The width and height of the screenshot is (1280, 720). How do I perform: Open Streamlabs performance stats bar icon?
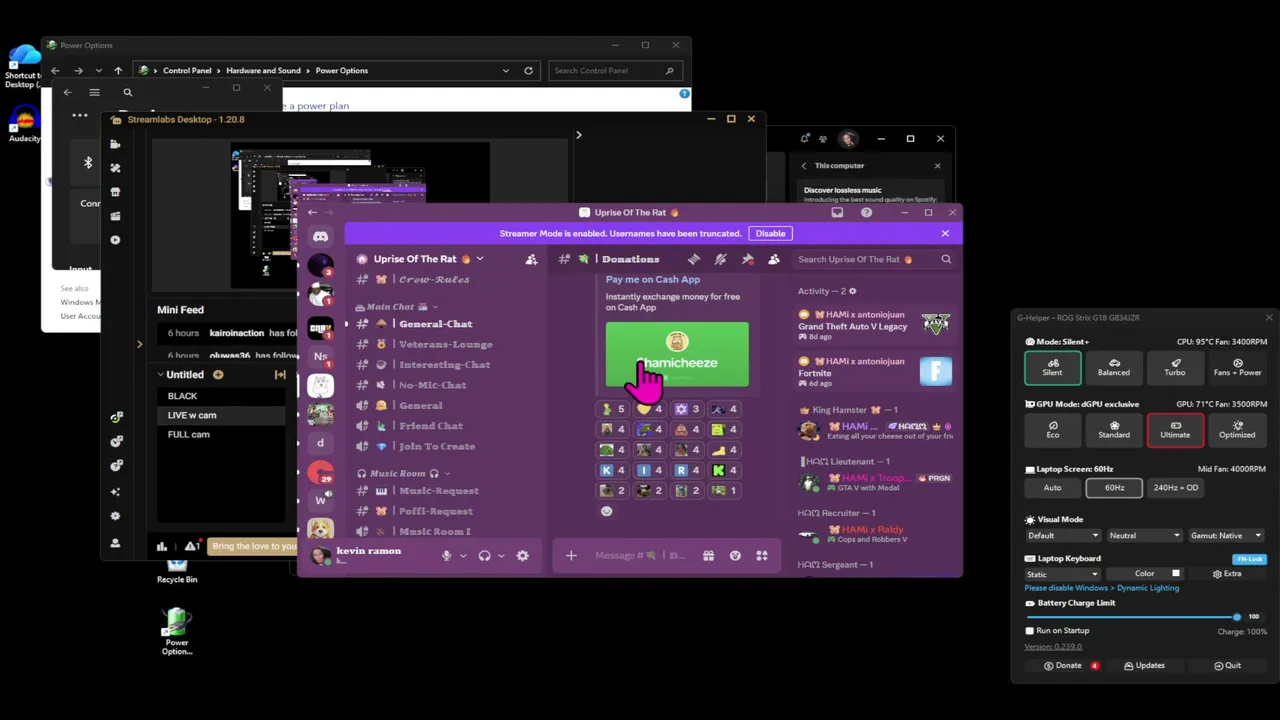click(x=162, y=546)
